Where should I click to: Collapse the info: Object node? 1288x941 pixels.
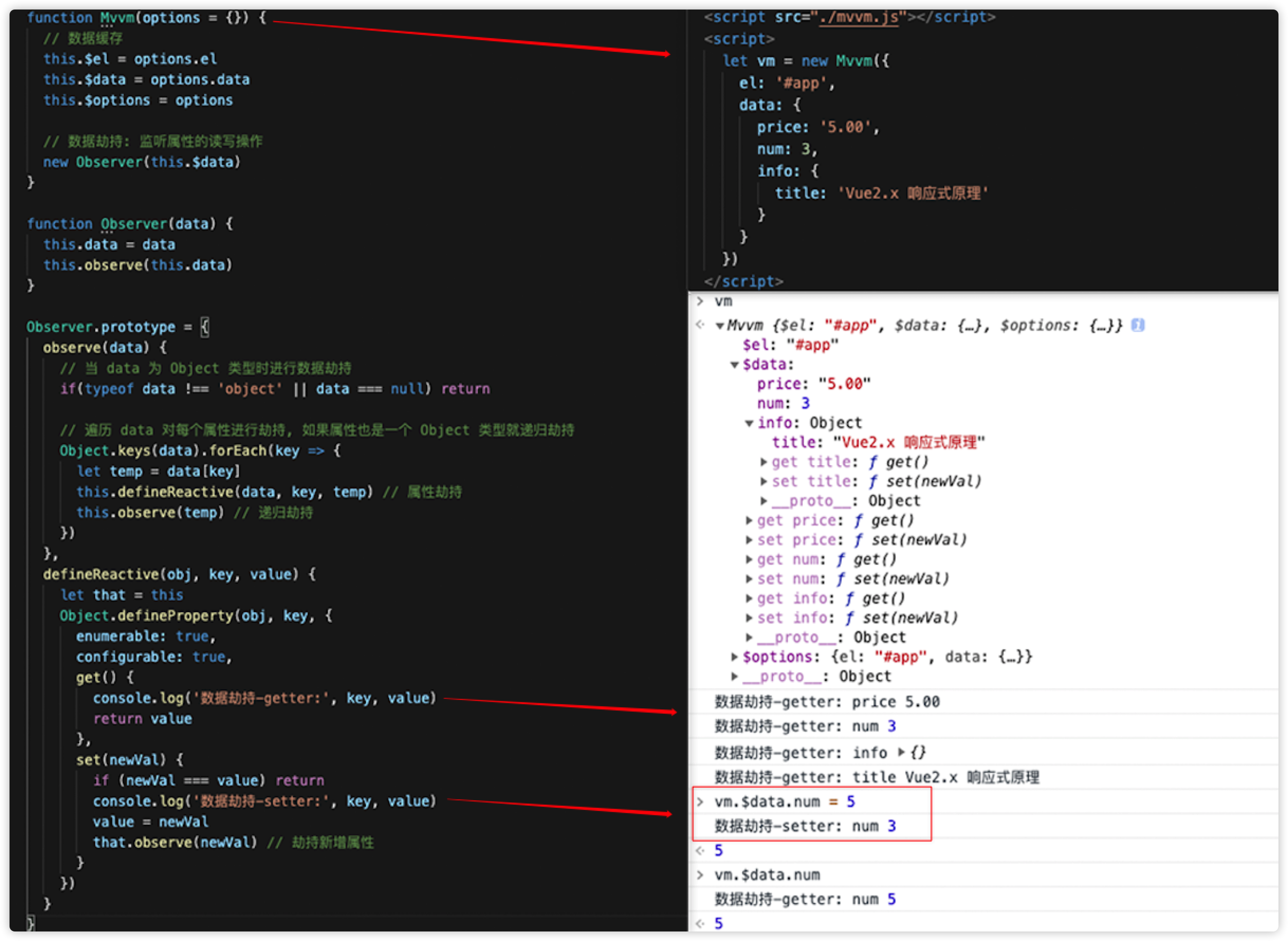pyautogui.click(x=750, y=423)
